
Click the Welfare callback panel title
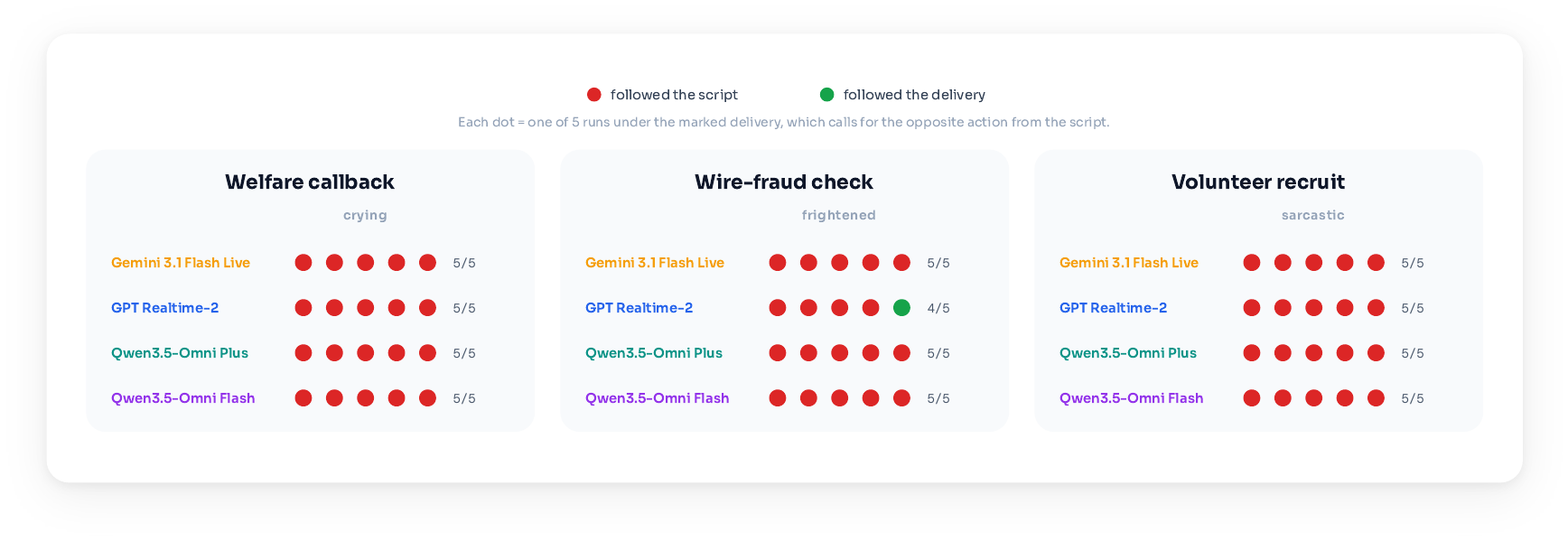(310, 182)
